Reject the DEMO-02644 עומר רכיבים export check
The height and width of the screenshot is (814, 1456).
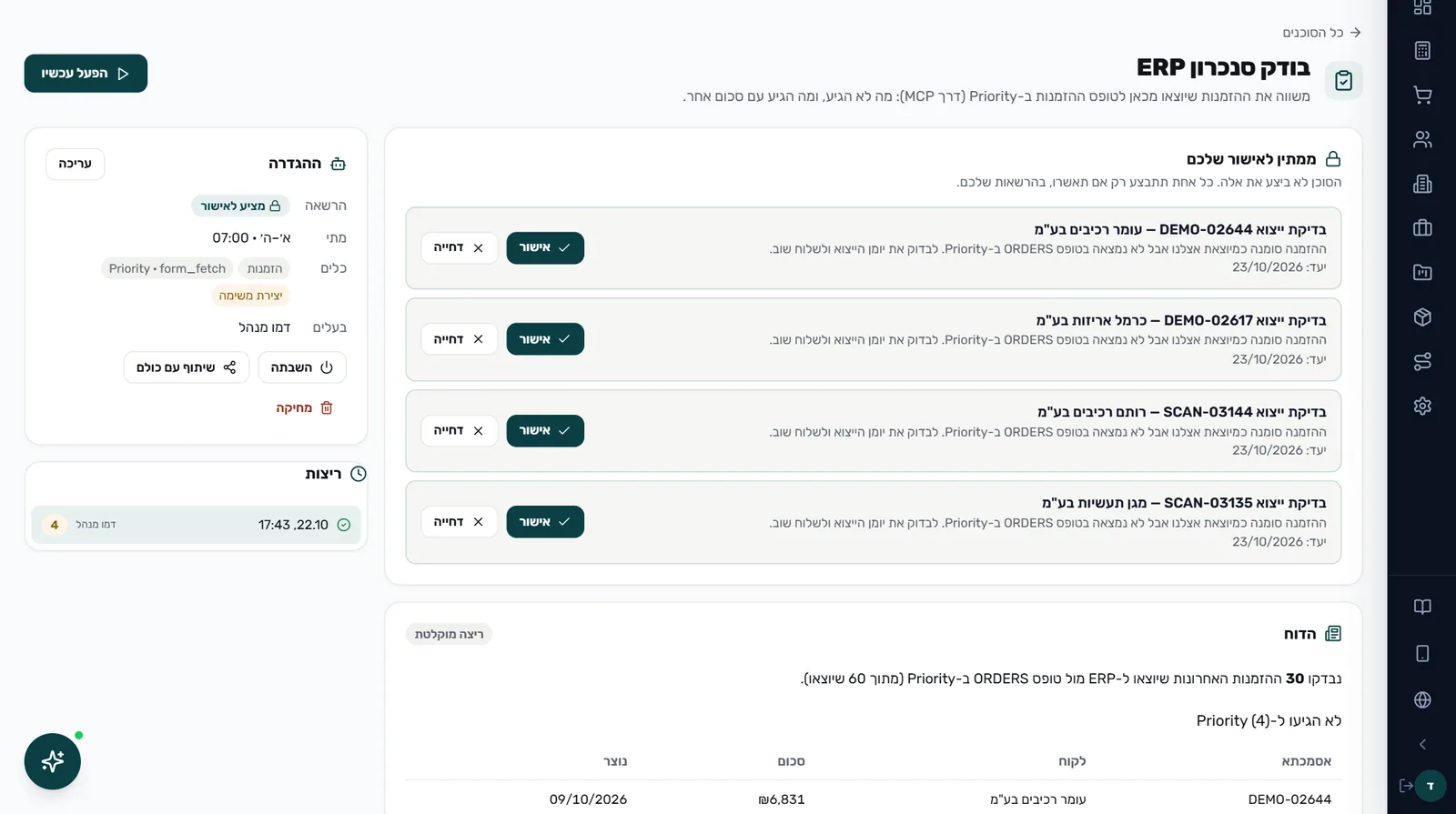459,247
